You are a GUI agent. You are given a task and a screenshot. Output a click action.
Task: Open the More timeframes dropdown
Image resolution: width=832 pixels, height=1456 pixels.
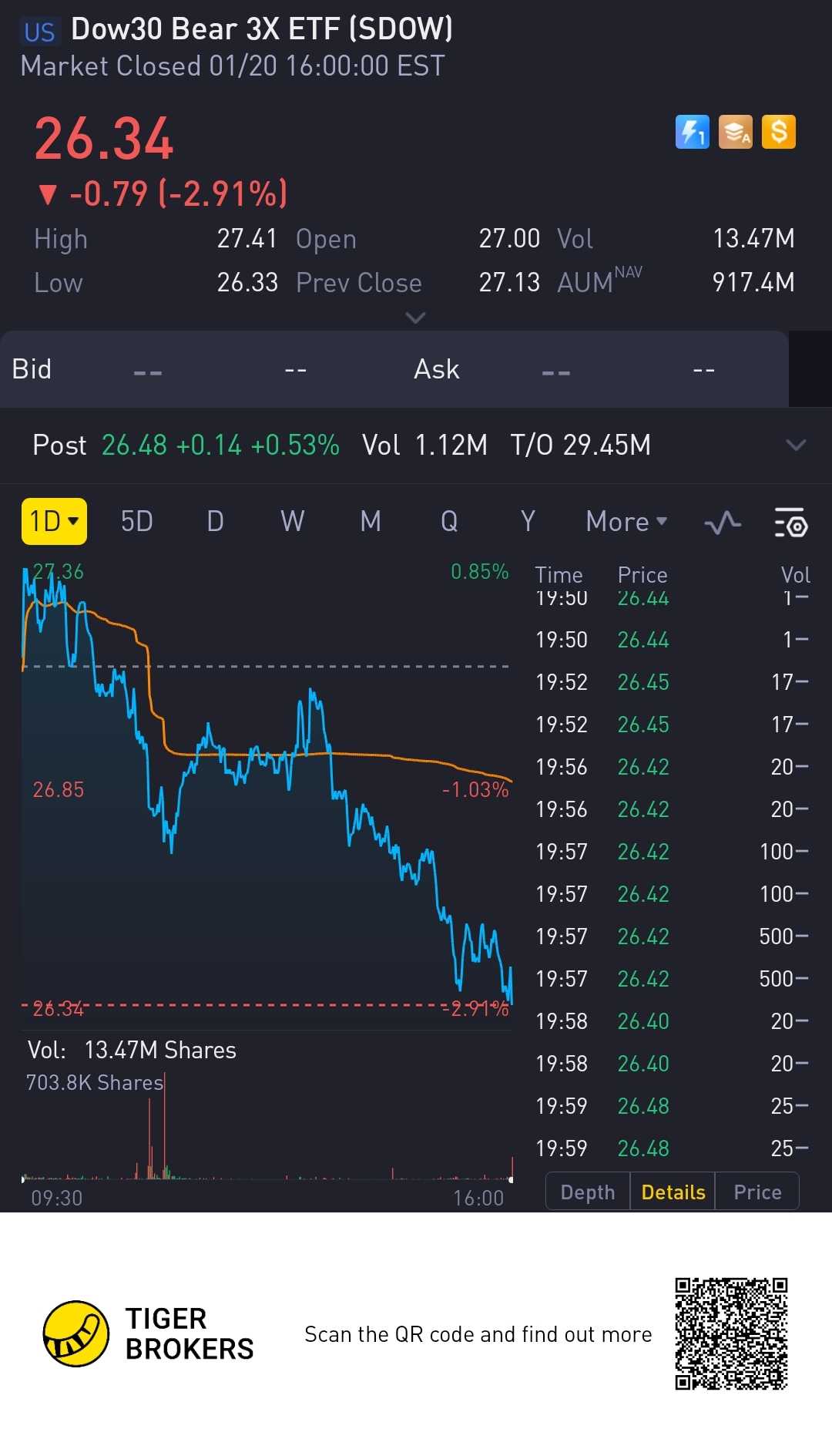coord(626,522)
